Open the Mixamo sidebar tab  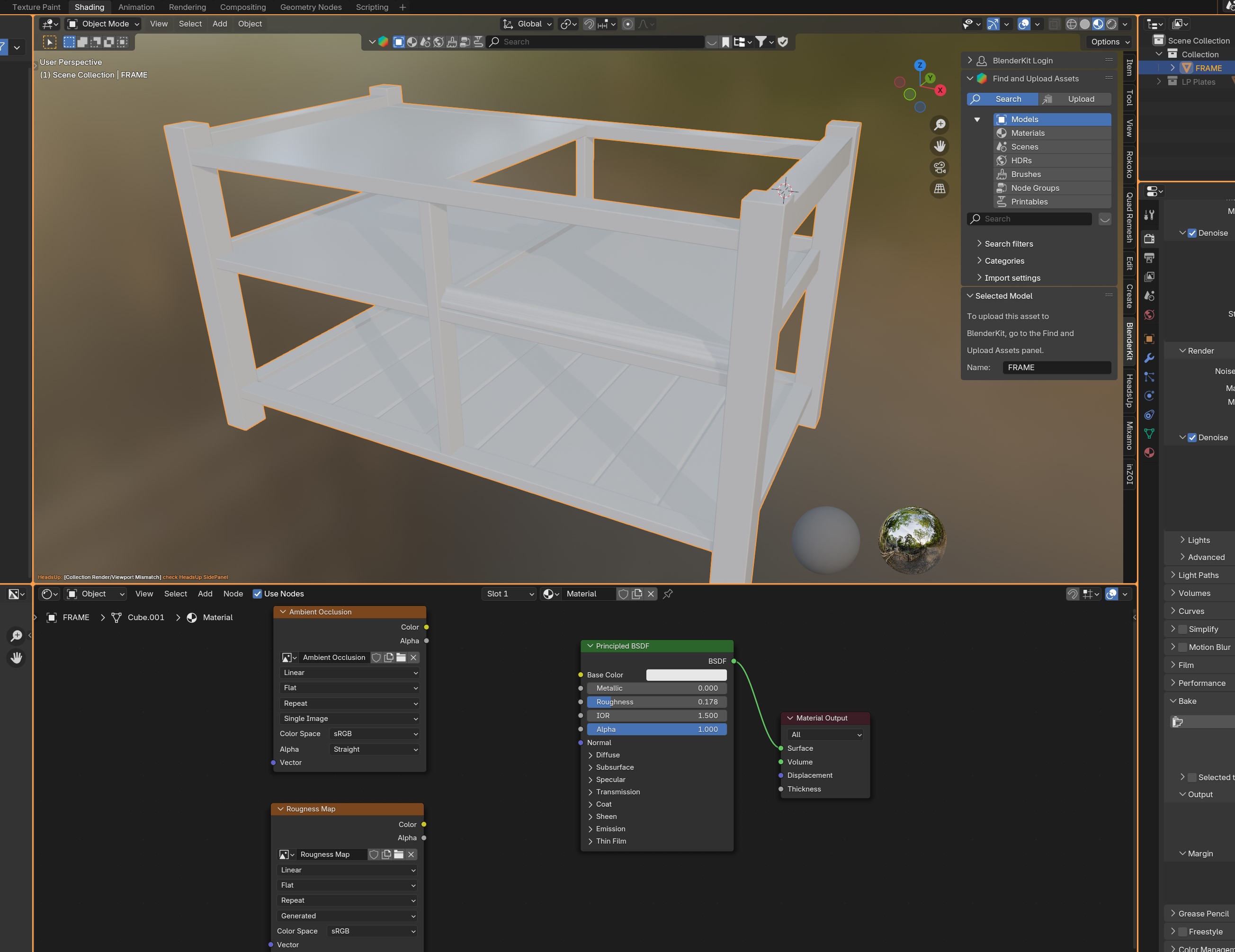[1129, 436]
